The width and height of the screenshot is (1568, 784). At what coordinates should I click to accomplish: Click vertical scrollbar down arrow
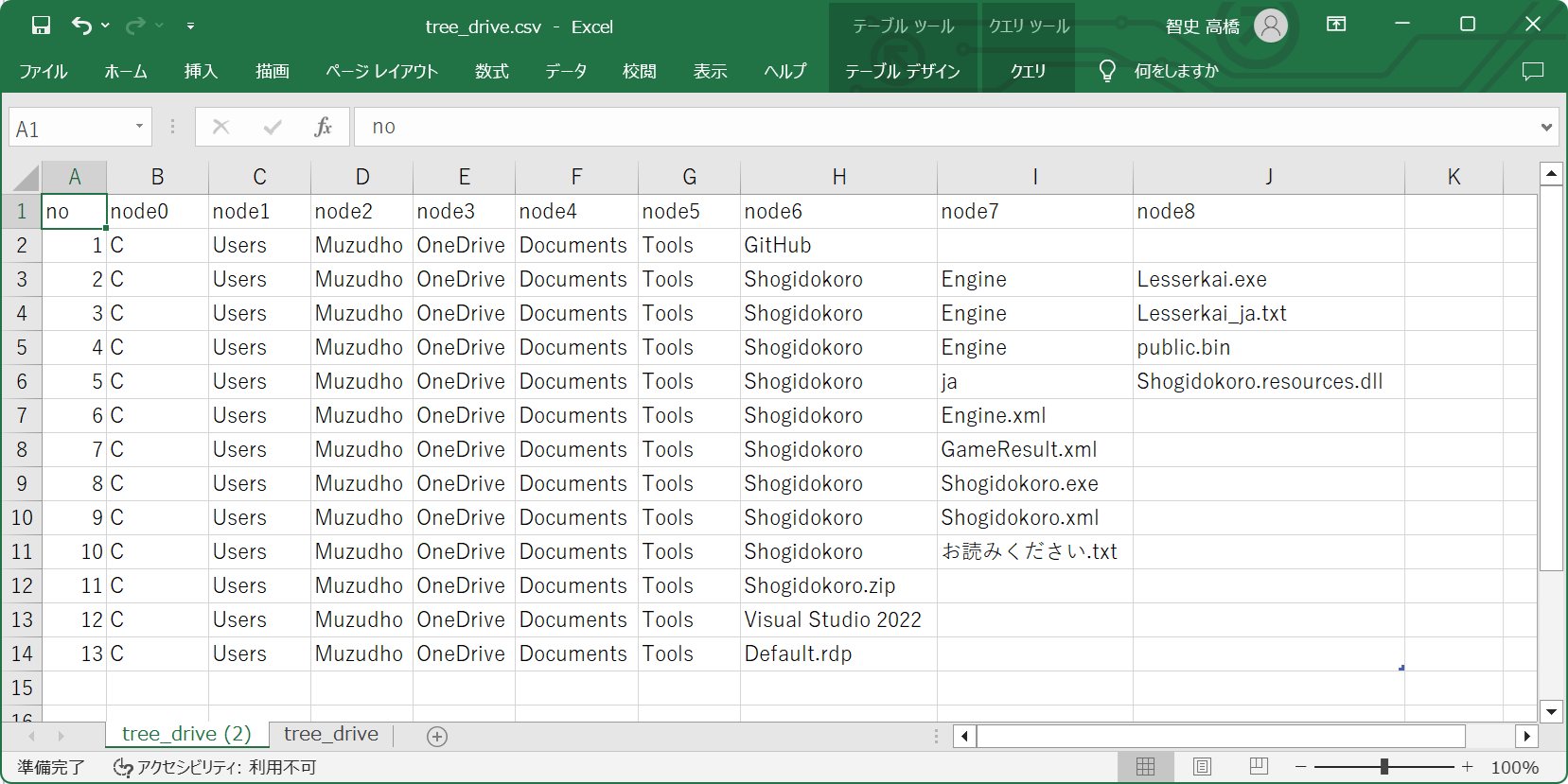(1551, 711)
